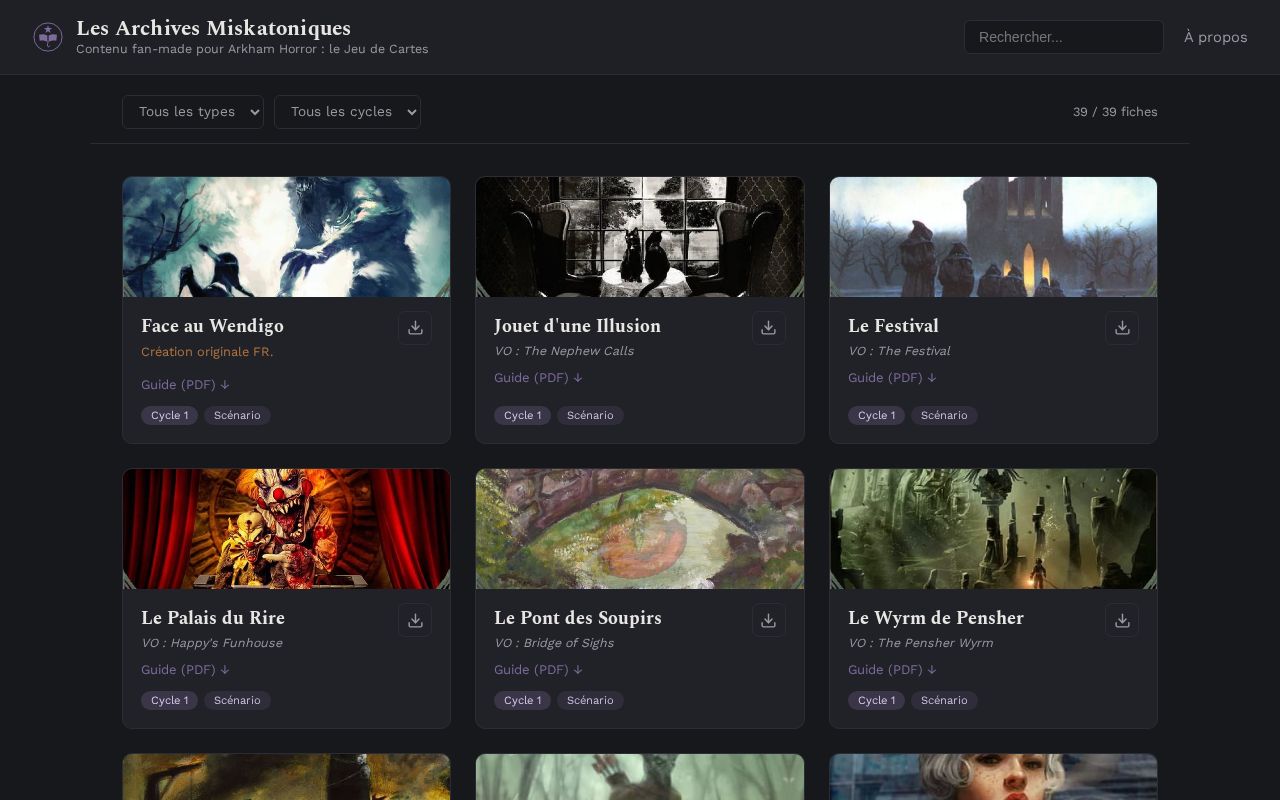The width and height of the screenshot is (1280, 800).
Task: Download the Le Wyrm de Pensher card
Action: click(x=1122, y=620)
